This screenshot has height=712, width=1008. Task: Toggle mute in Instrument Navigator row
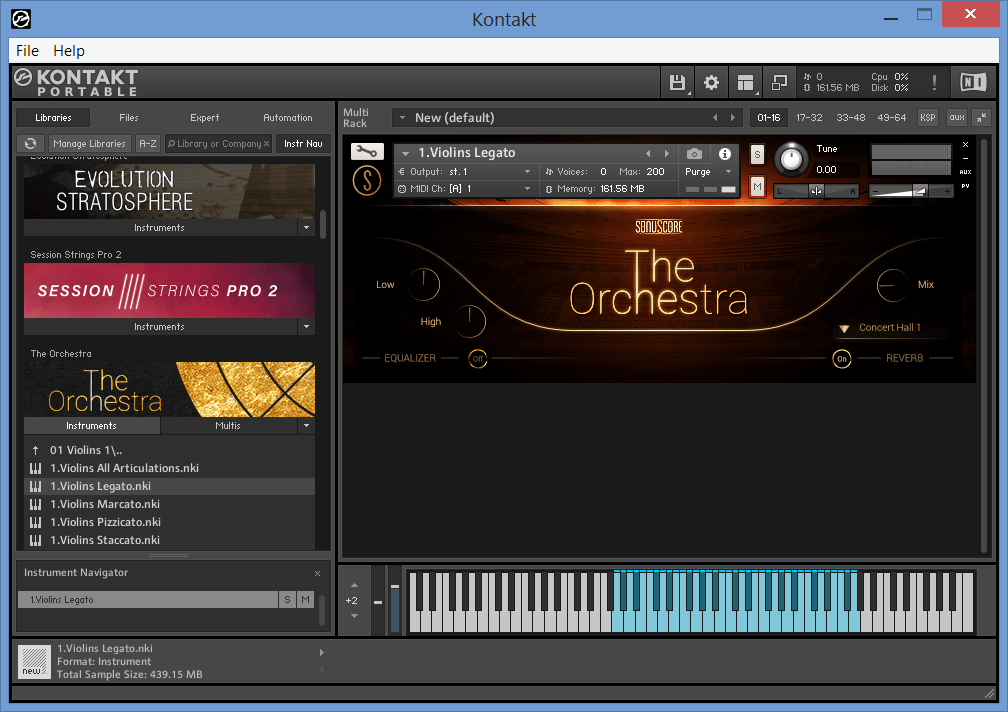[305, 600]
